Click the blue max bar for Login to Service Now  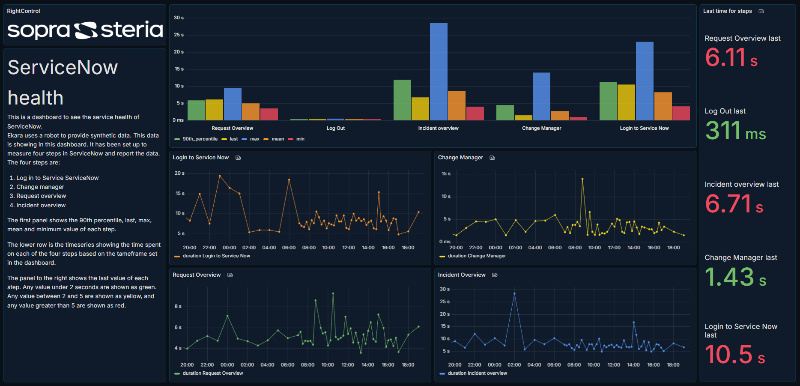coord(644,81)
